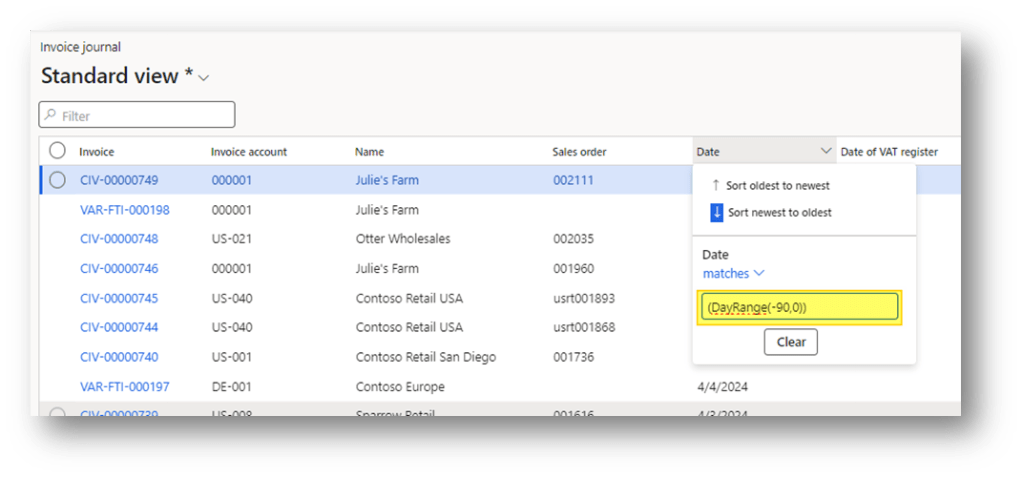Choose Sort newest to oldest
The height and width of the screenshot is (478, 1023).
779,212
